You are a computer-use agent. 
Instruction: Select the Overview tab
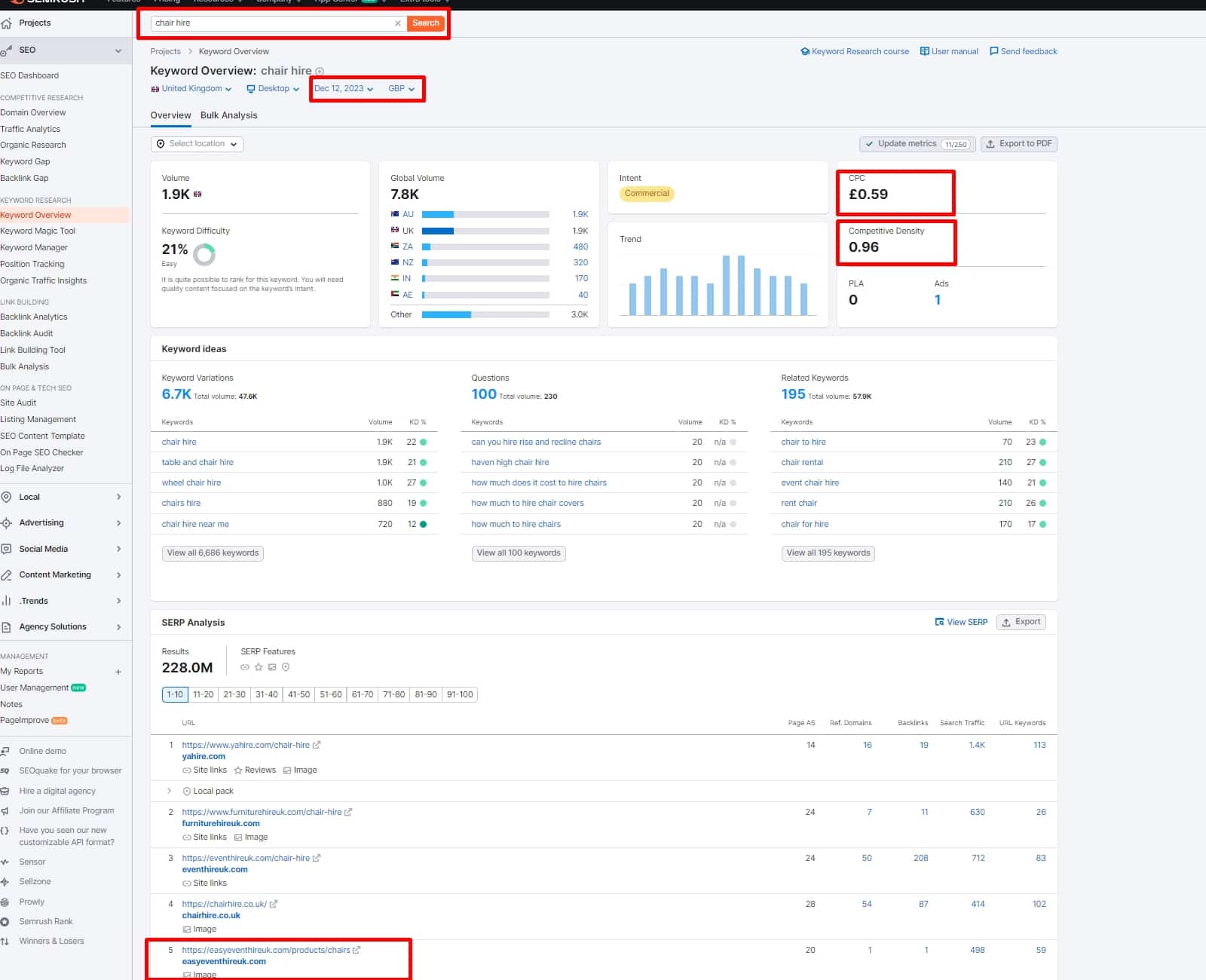pos(170,115)
